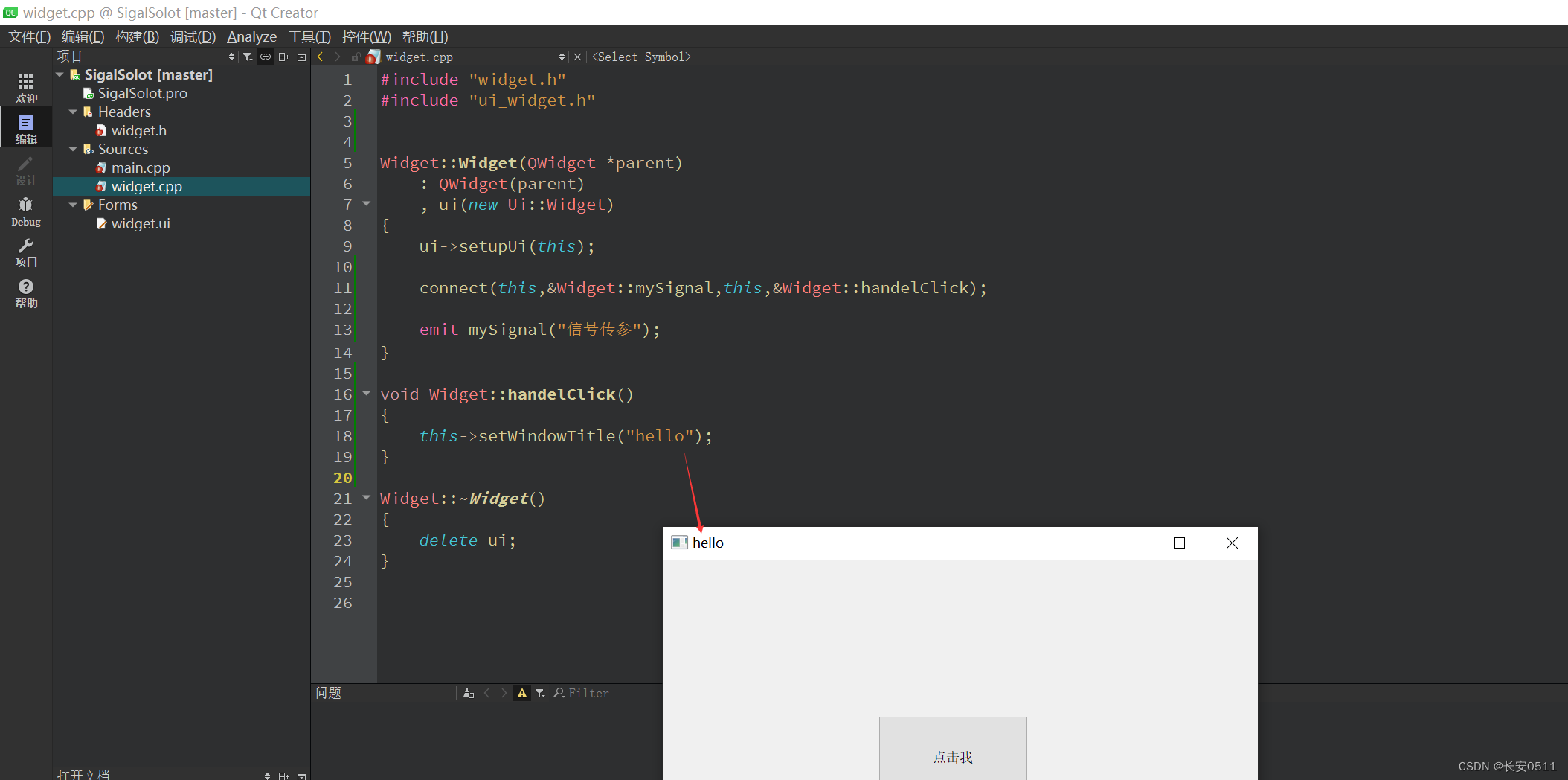Go forward in editor navigation history
This screenshot has height=780, width=1568.
point(338,57)
